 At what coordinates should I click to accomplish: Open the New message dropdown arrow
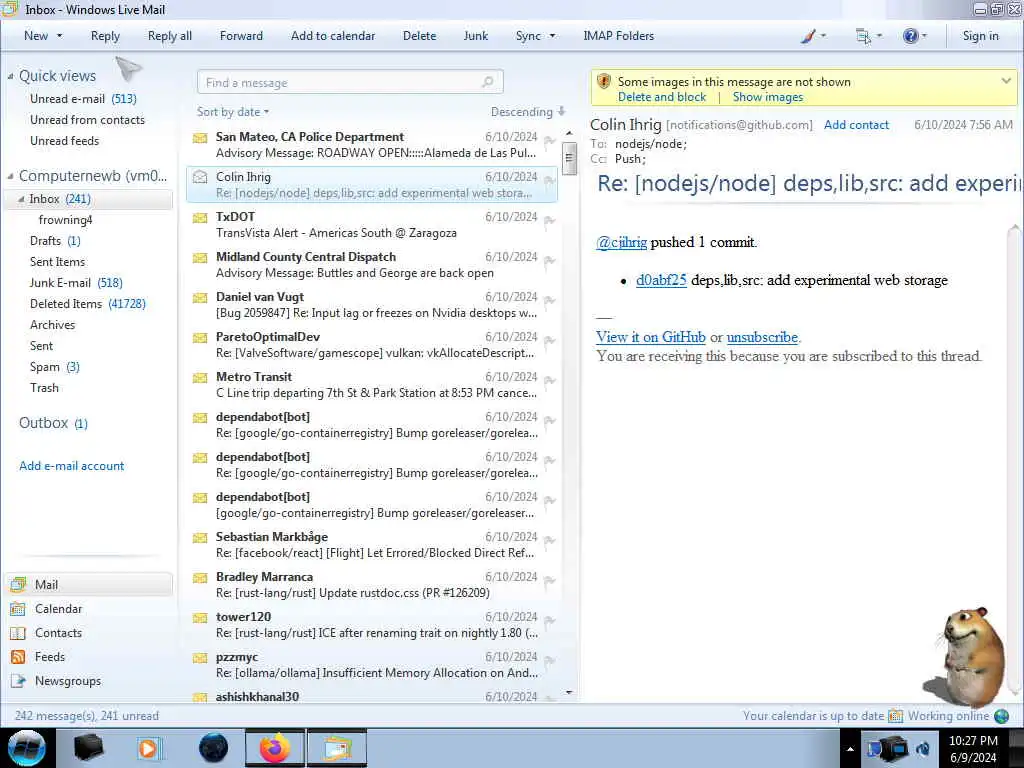click(59, 36)
